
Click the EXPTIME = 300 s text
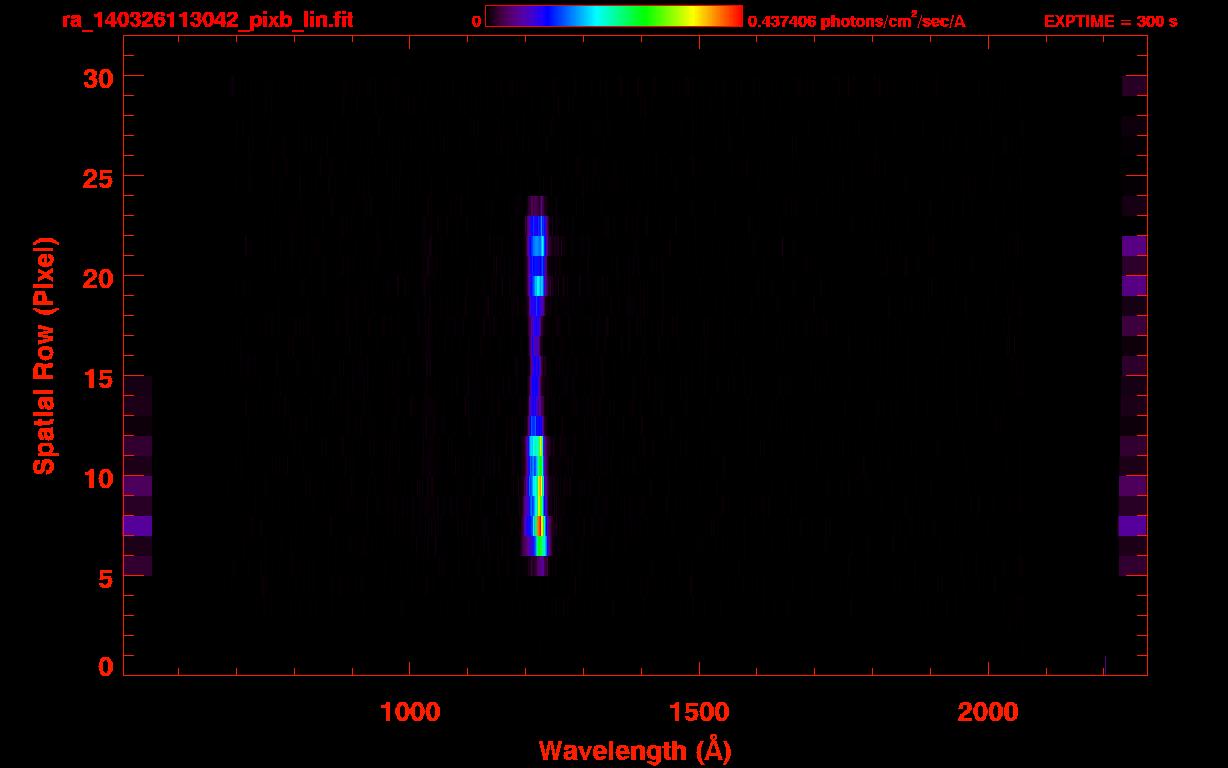click(x=1110, y=21)
